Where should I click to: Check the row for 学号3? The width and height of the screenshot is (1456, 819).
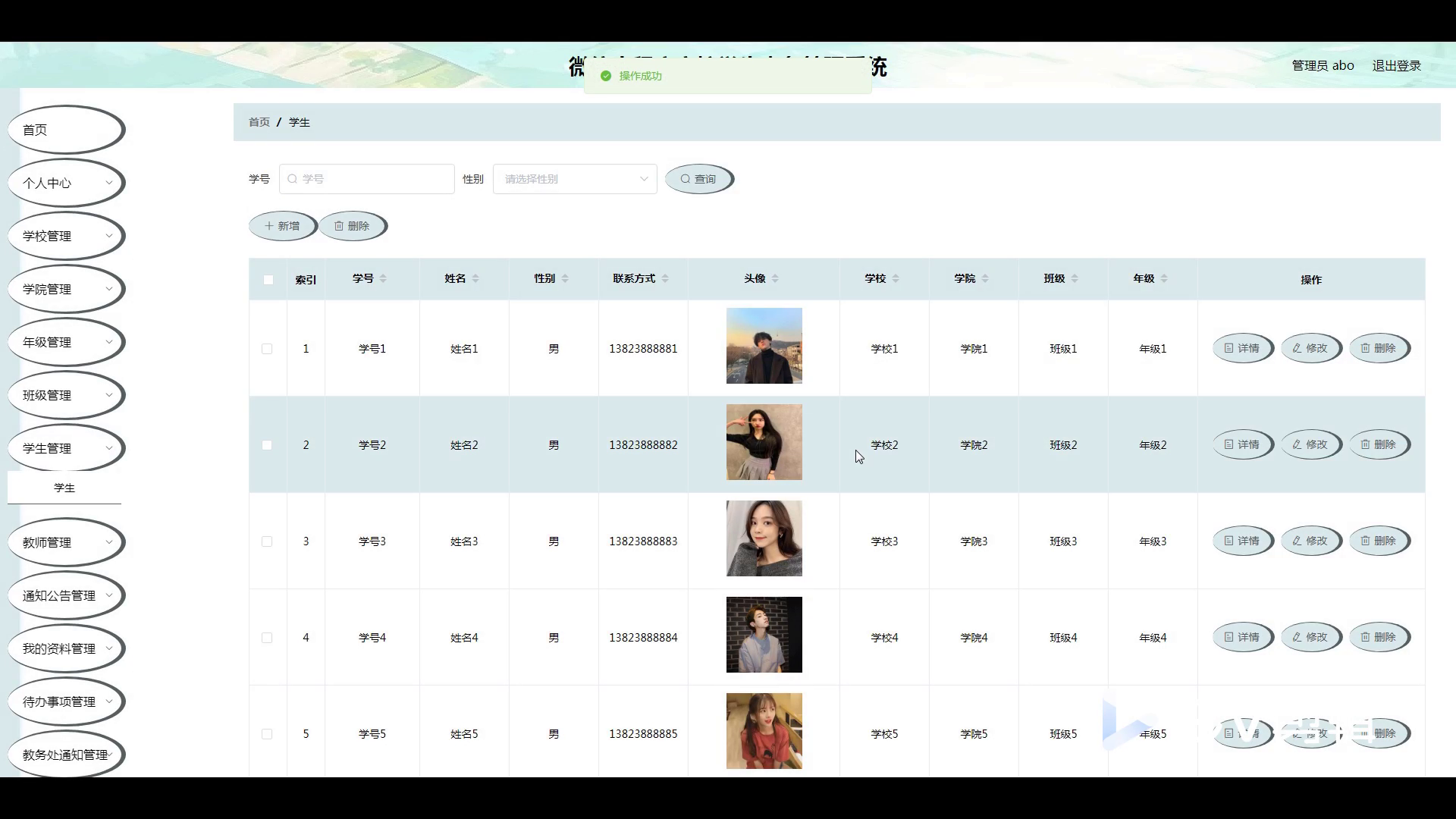pyautogui.click(x=267, y=541)
